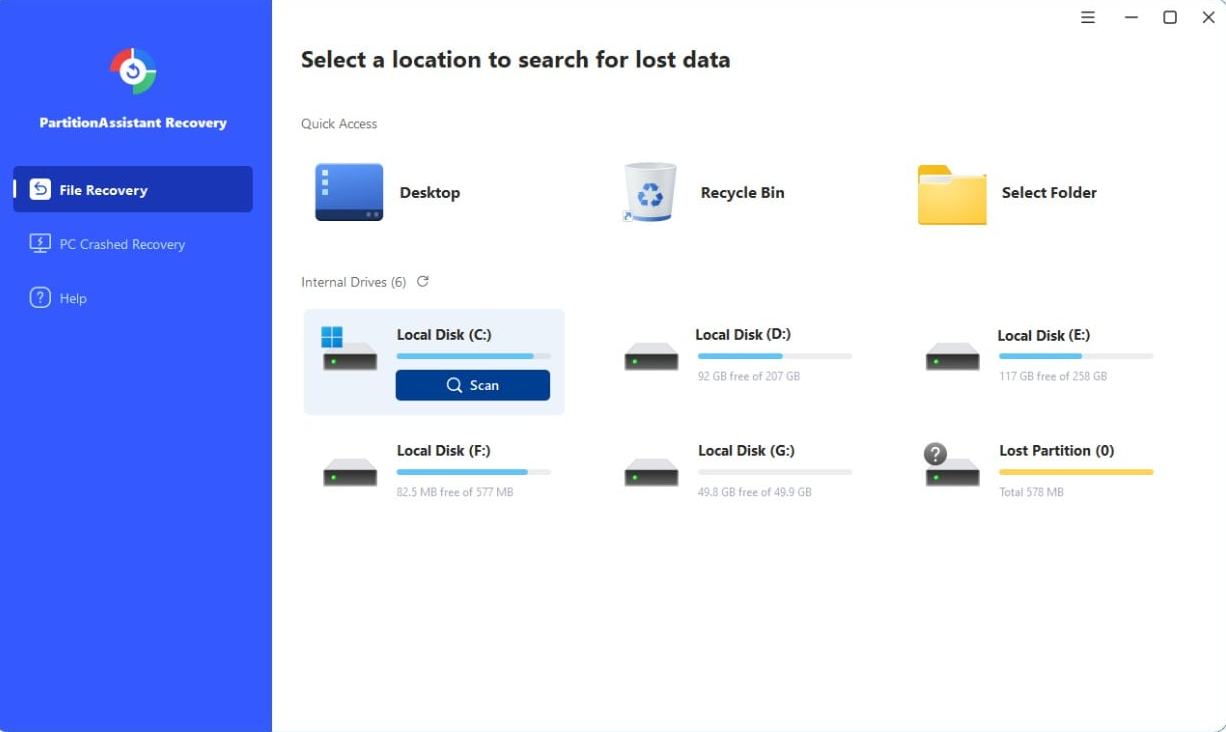The width and height of the screenshot is (1226, 732).
Task: Select the Recycle Bin icon
Action: [649, 192]
